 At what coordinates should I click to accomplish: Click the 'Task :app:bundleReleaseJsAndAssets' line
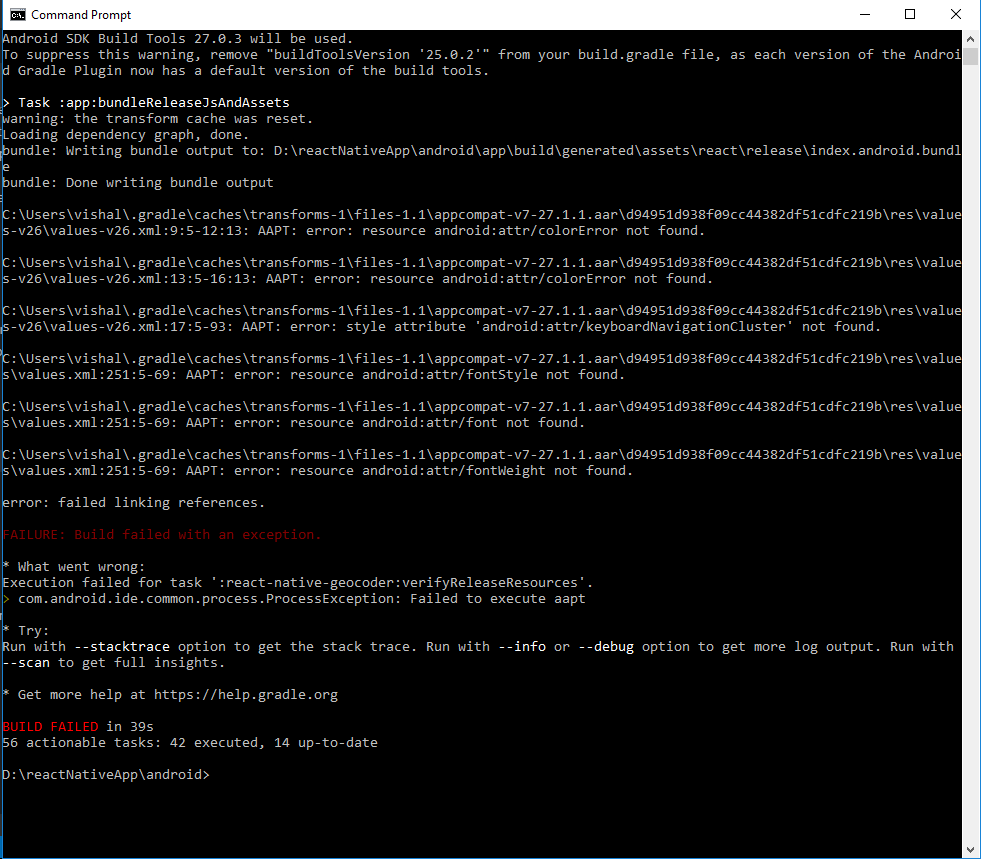pyautogui.click(x=146, y=103)
